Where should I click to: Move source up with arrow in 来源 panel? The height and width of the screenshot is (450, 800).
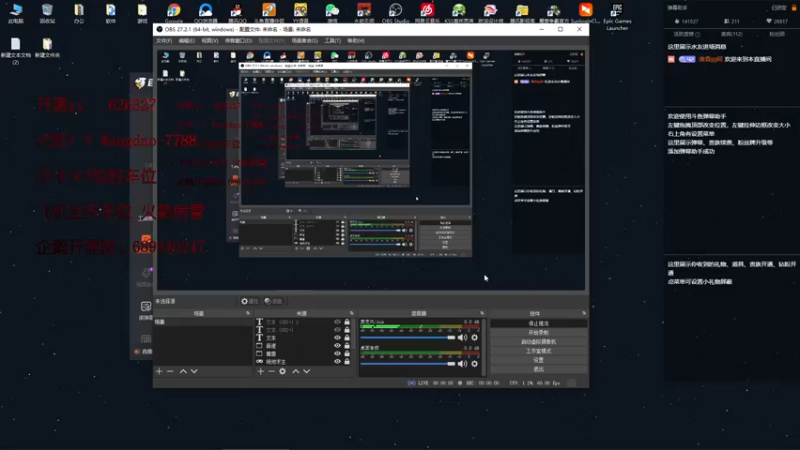pos(295,371)
